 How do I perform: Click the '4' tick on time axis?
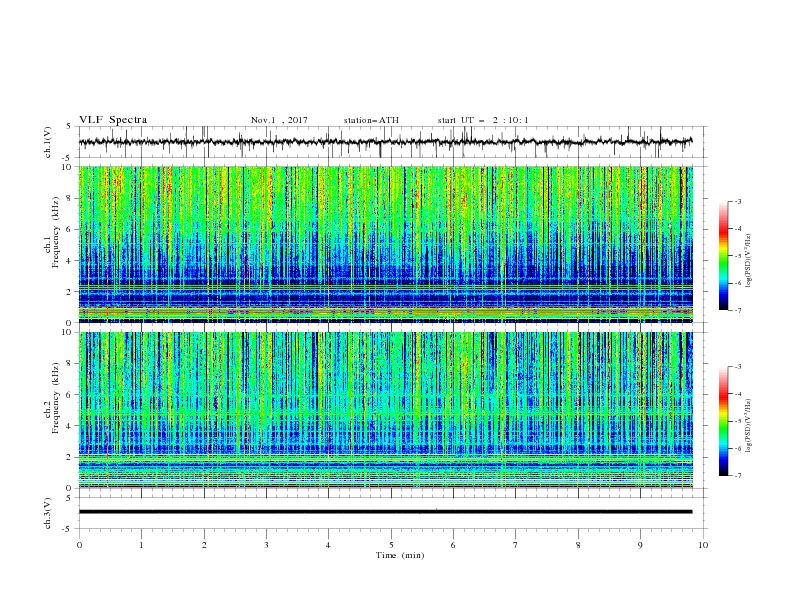click(329, 545)
